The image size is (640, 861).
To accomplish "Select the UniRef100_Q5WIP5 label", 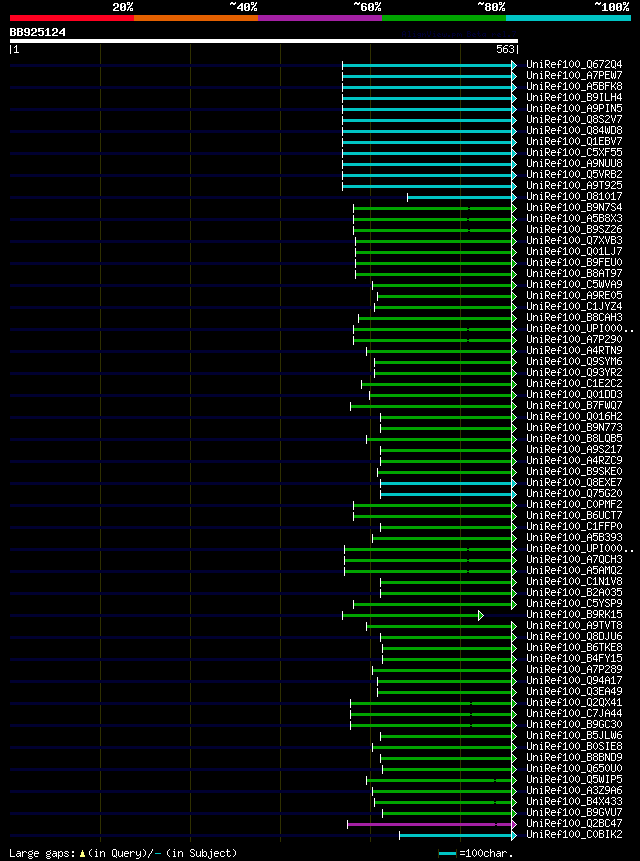I will (x=574, y=779).
